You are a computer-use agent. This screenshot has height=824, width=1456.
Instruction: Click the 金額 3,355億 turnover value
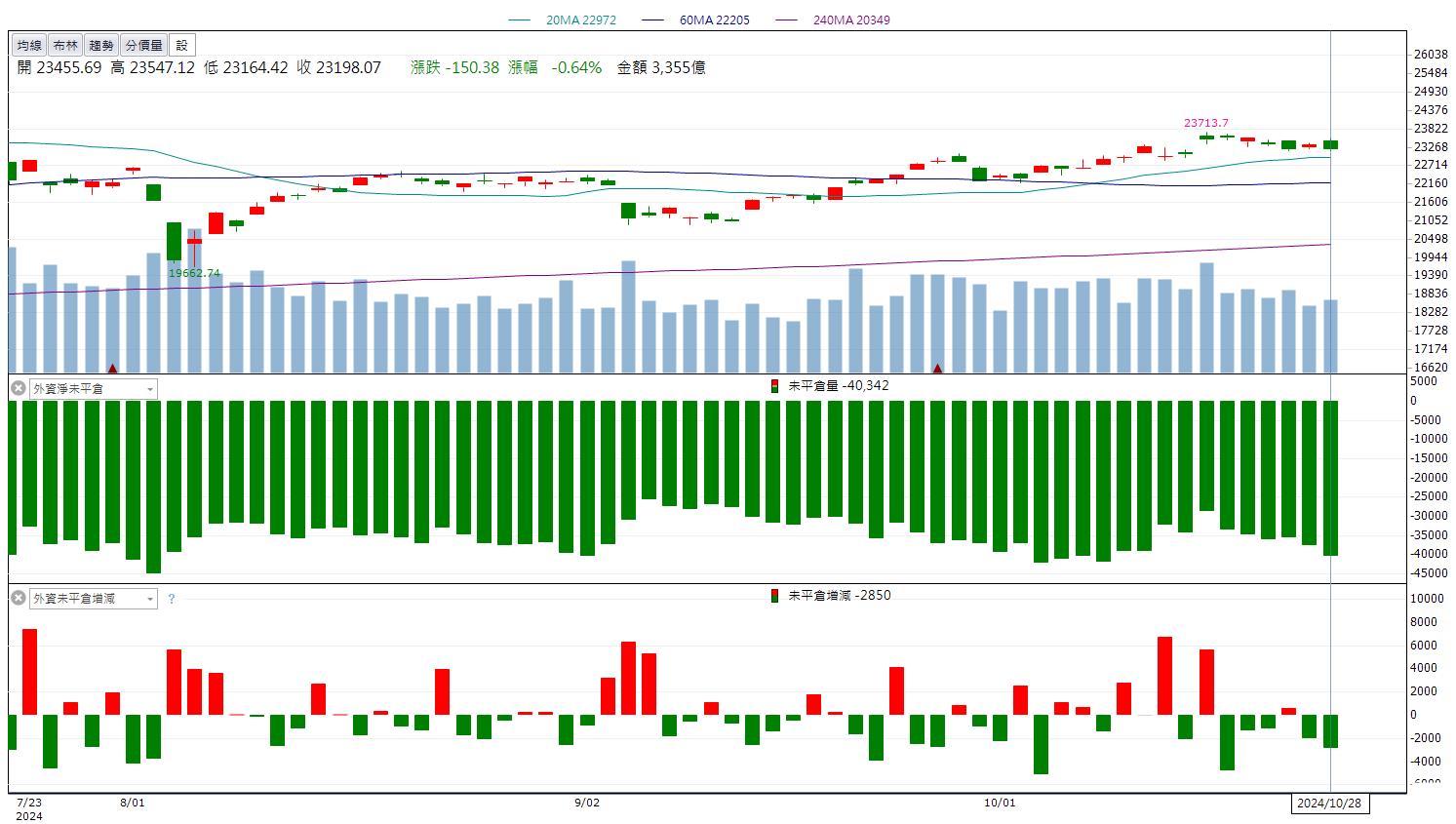[661, 67]
